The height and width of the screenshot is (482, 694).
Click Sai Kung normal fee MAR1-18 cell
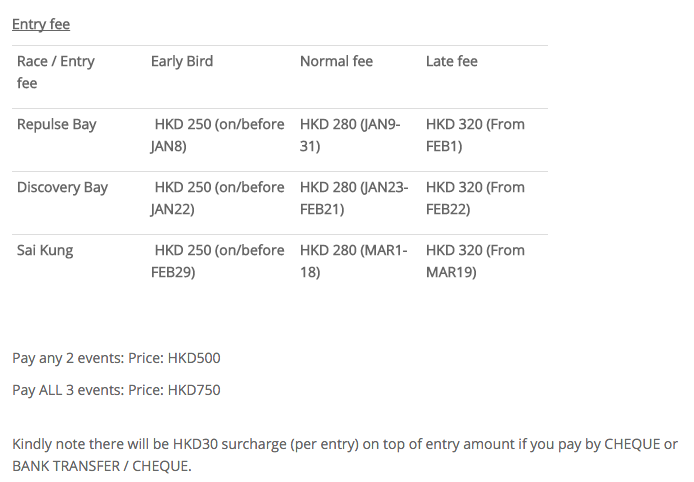[354, 261]
